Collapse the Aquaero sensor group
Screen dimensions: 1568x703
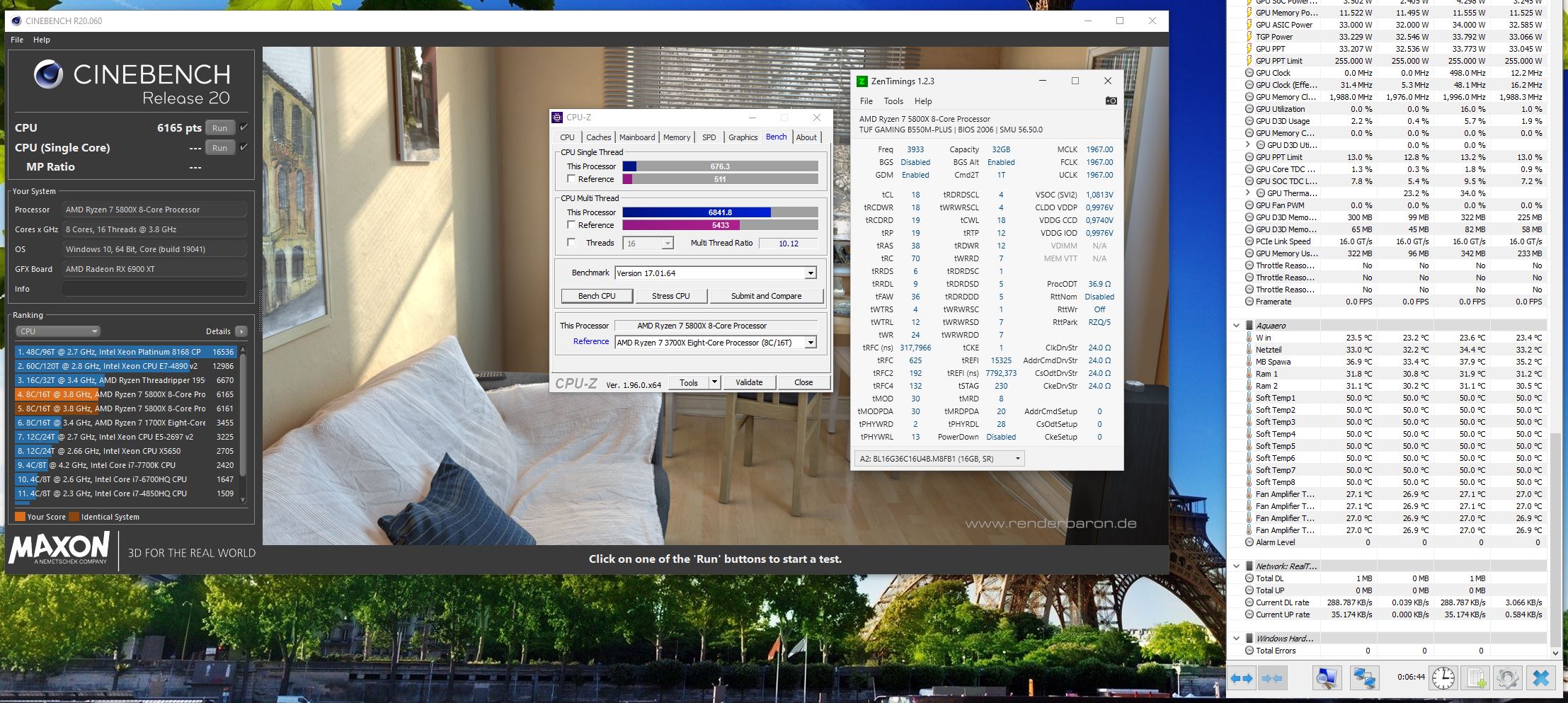1236,326
